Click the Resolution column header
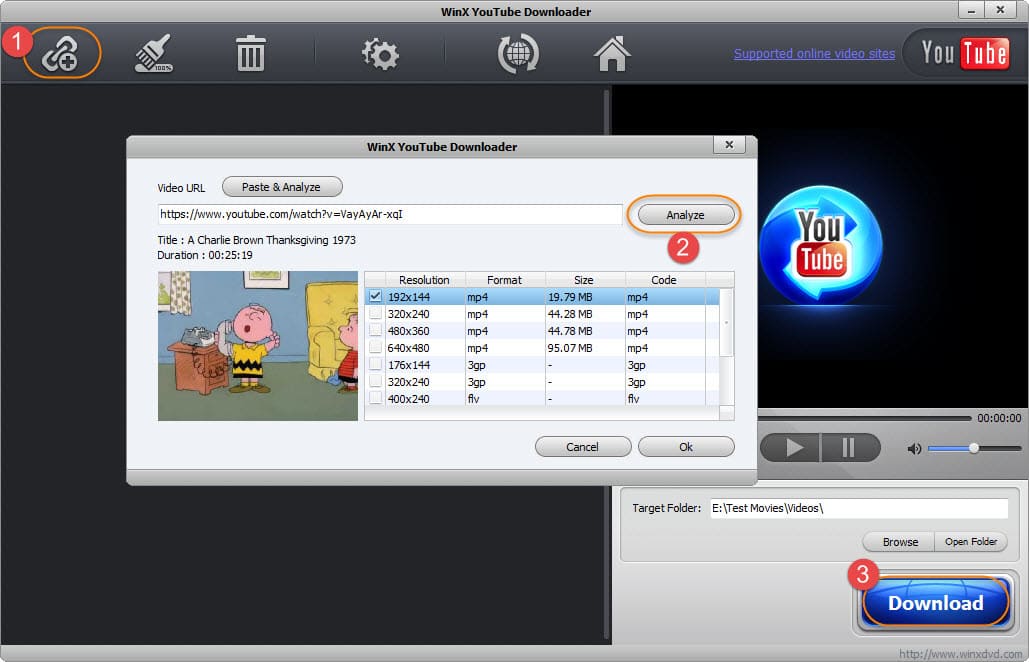Viewport: 1029px width, 662px height. click(x=425, y=279)
